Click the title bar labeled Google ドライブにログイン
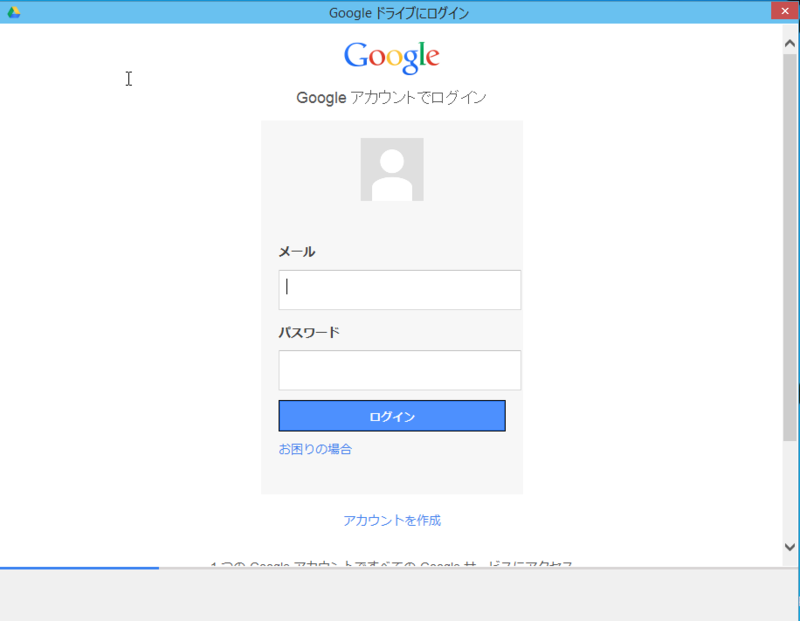 [x=399, y=11]
